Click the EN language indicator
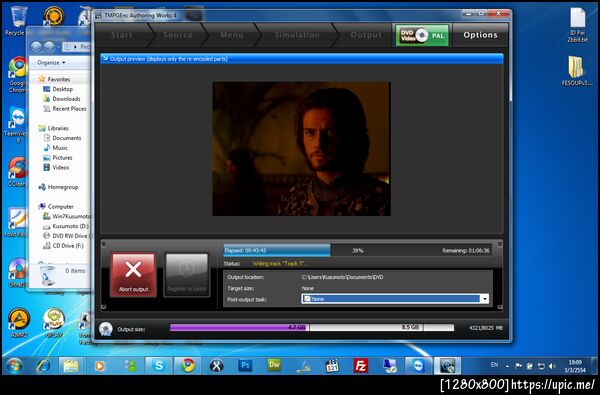 tap(494, 365)
